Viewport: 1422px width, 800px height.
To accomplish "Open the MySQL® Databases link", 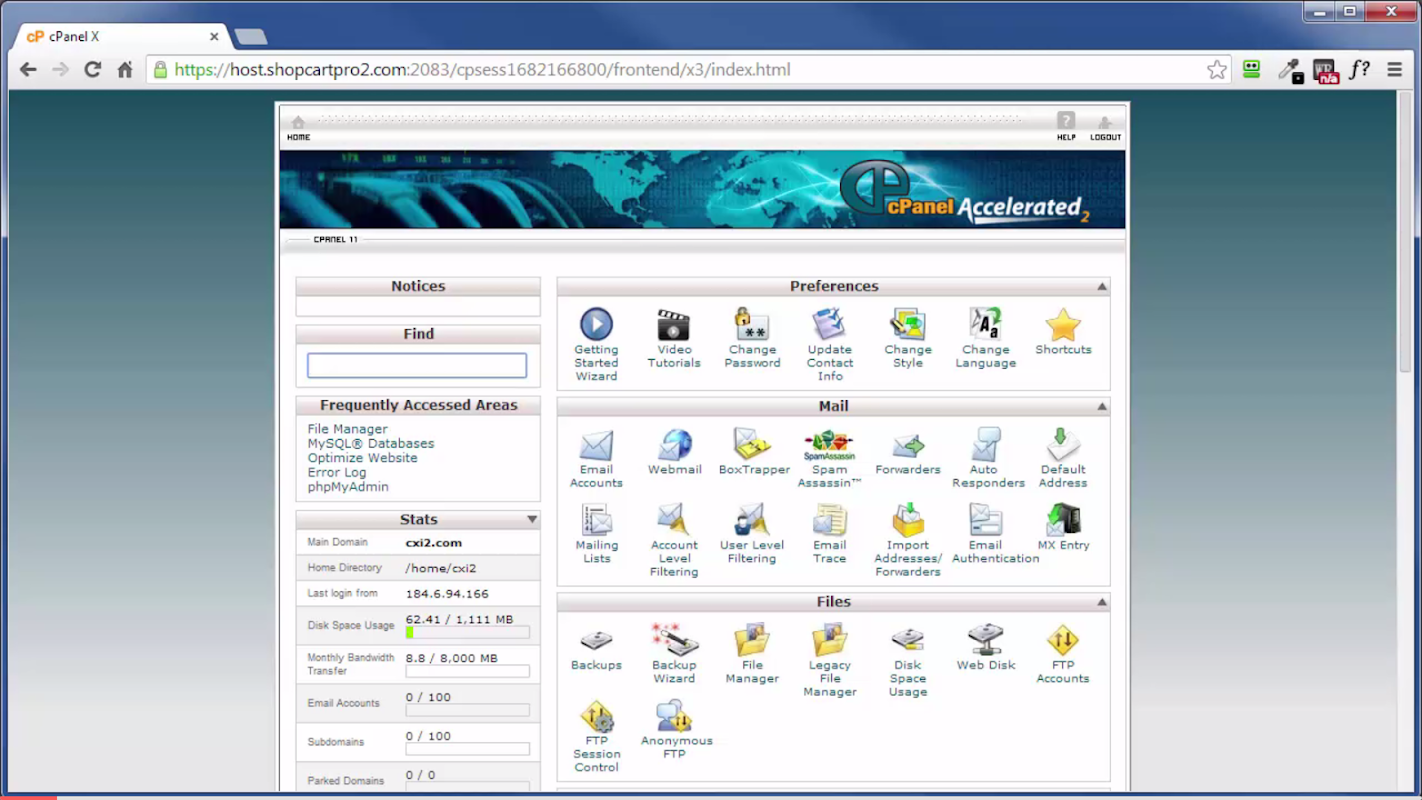I will click(371, 443).
